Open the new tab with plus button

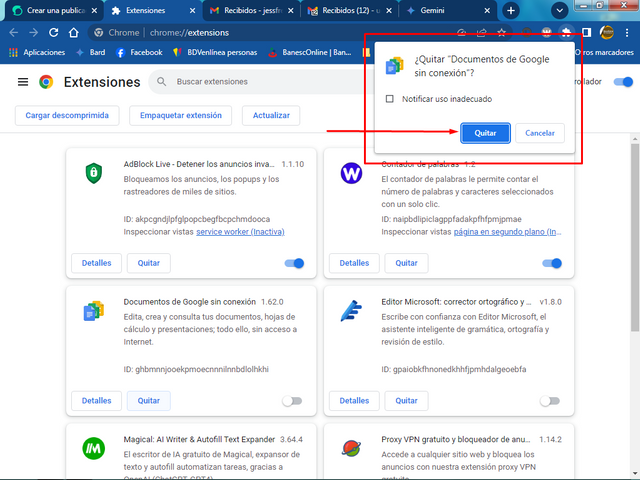511,11
